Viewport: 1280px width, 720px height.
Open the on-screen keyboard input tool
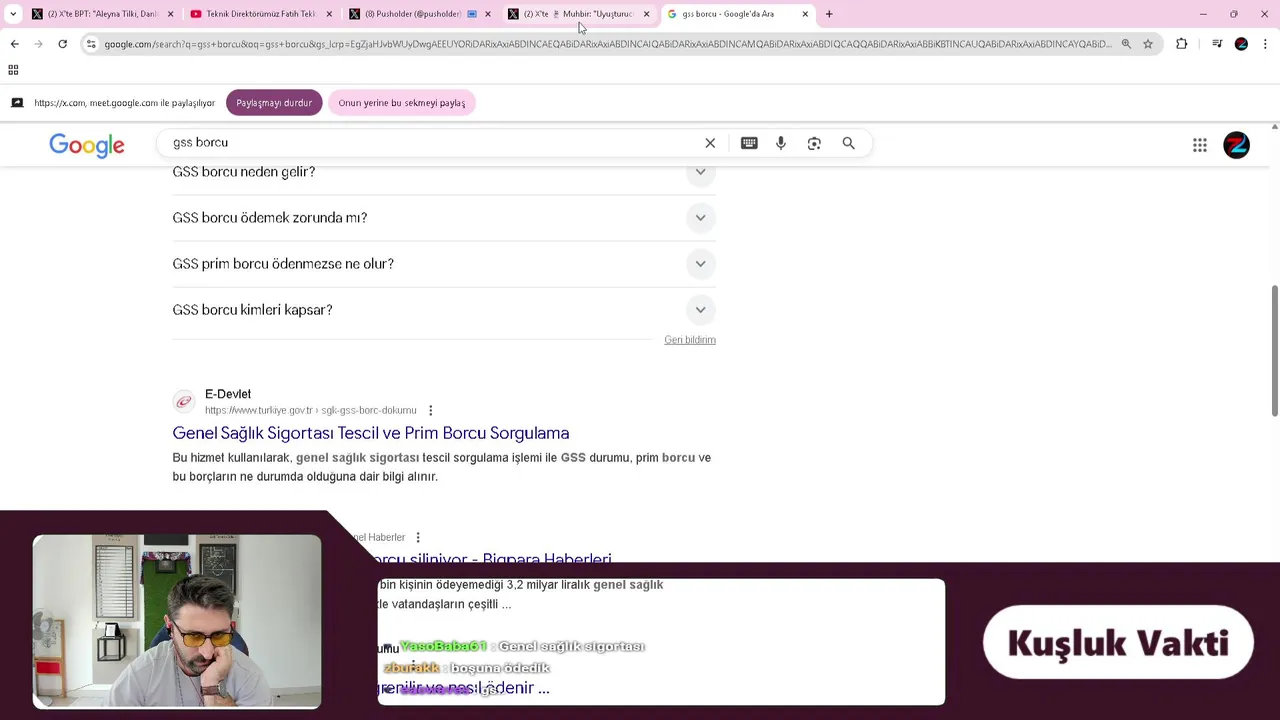click(x=749, y=143)
